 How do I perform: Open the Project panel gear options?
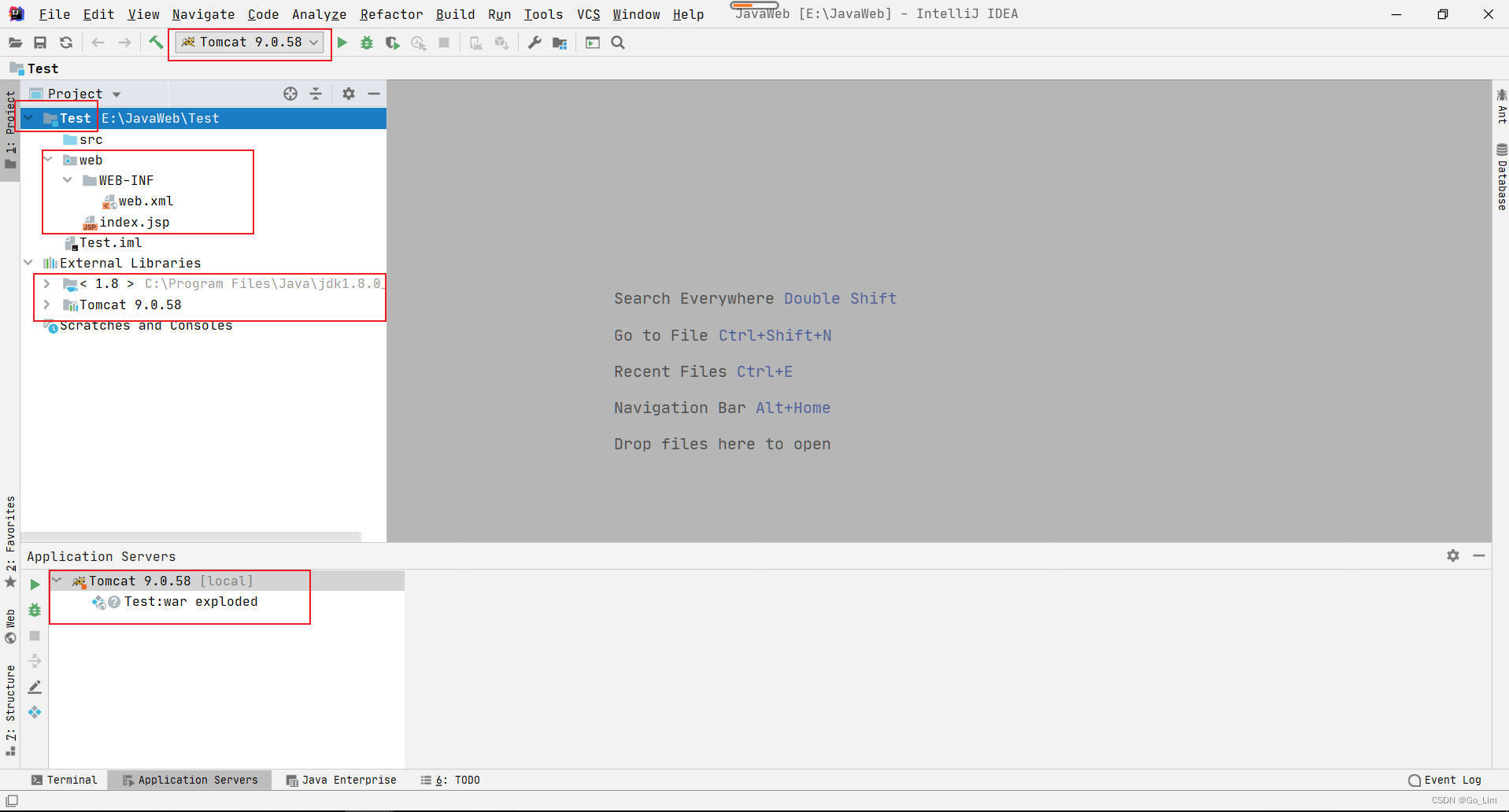(x=349, y=94)
